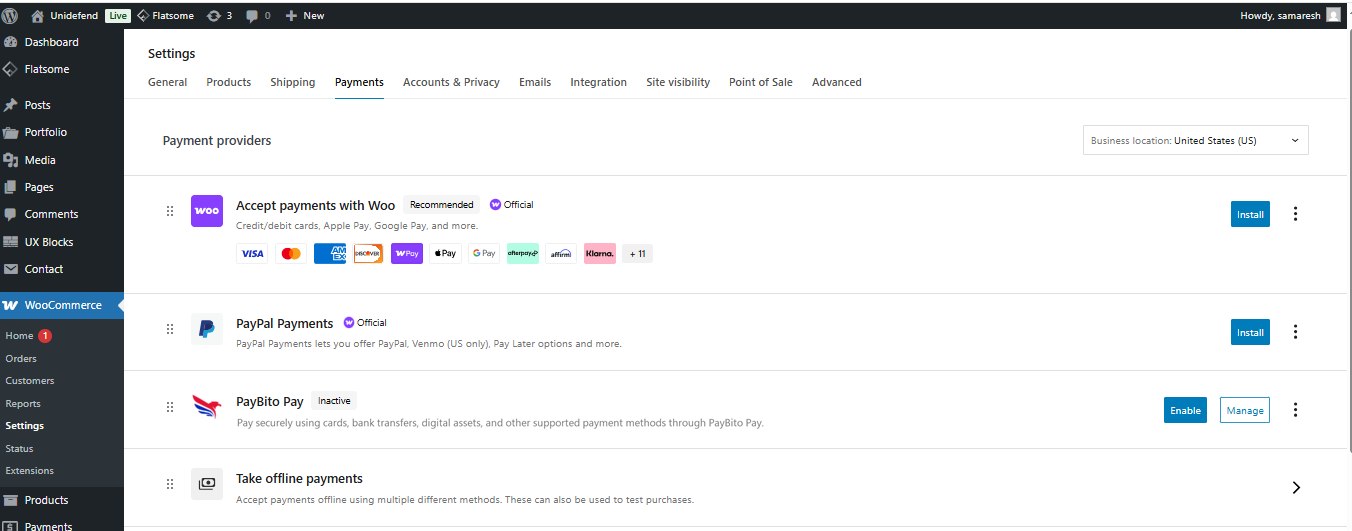The height and width of the screenshot is (531, 1352).
Task: Open Portfolio in the sidebar
Action: (62, 132)
